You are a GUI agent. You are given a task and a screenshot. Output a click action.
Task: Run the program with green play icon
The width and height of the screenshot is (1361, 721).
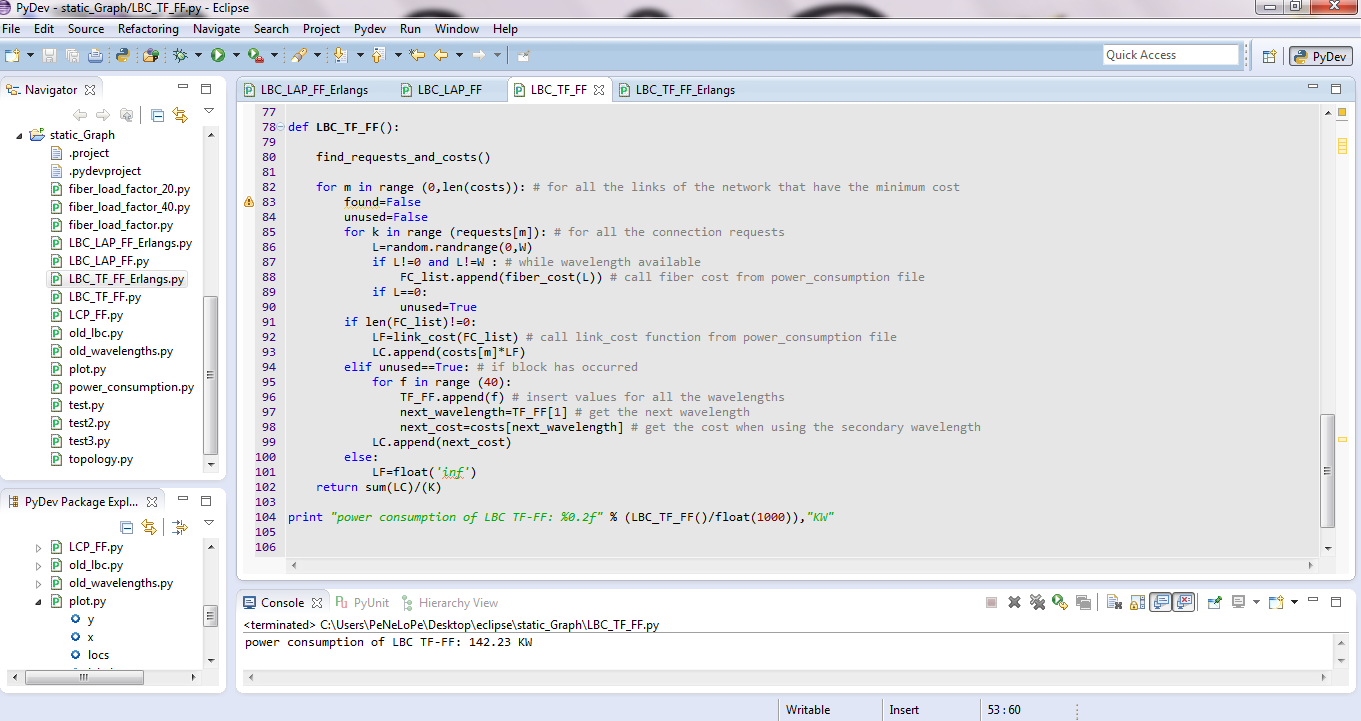[217, 55]
